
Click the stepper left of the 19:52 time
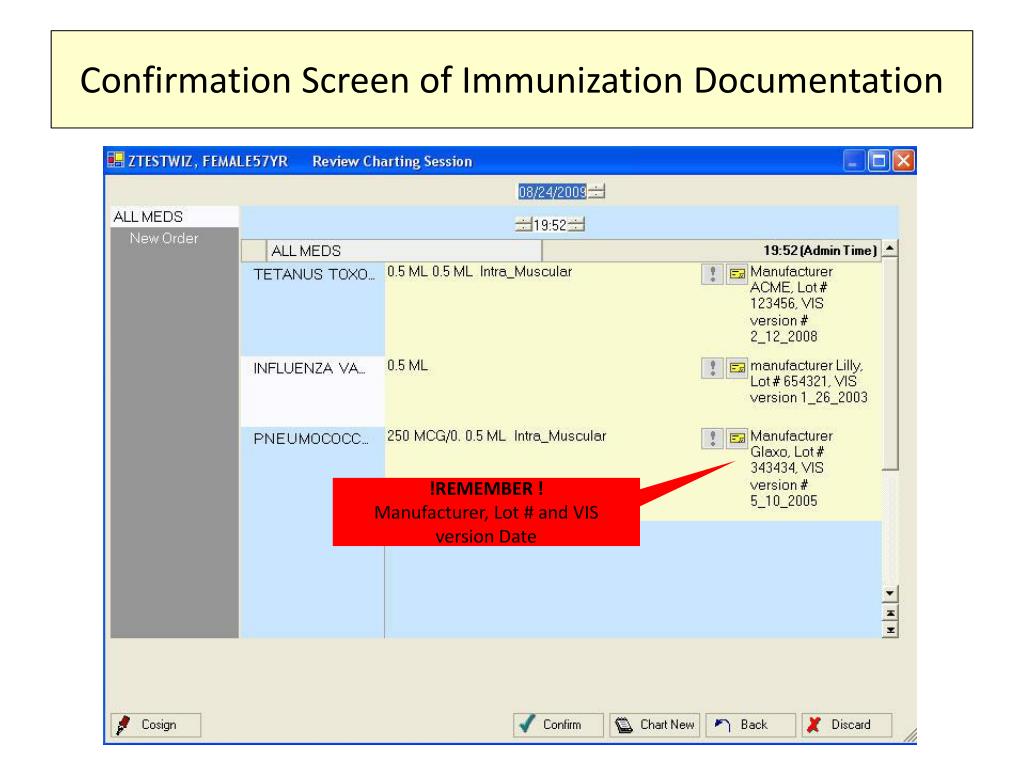(x=524, y=225)
